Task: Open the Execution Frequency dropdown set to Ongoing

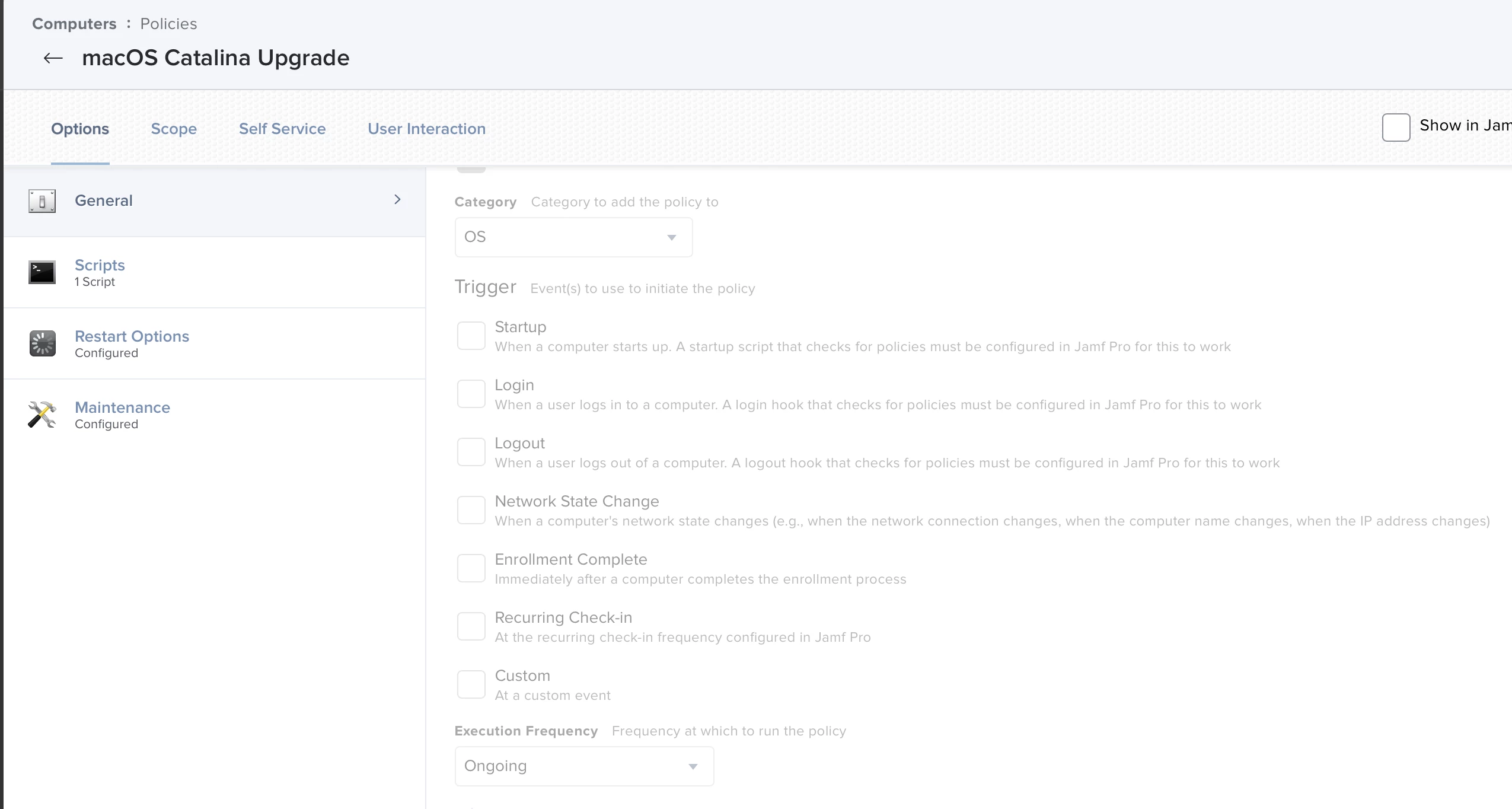Action: 584,766
